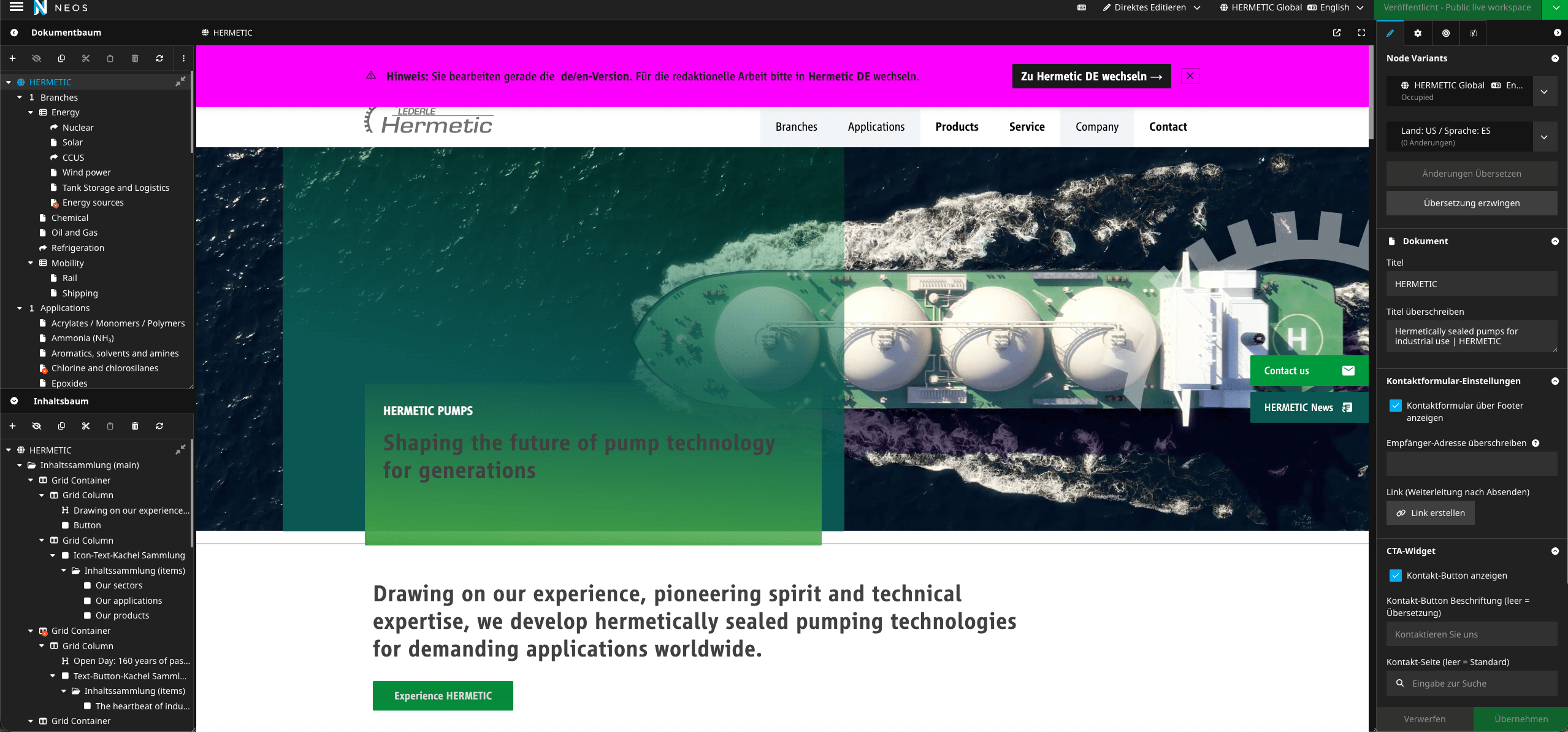
Task: Open the Branches menu in site navigation
Action: pyautogui.click(x=797, y=127)
